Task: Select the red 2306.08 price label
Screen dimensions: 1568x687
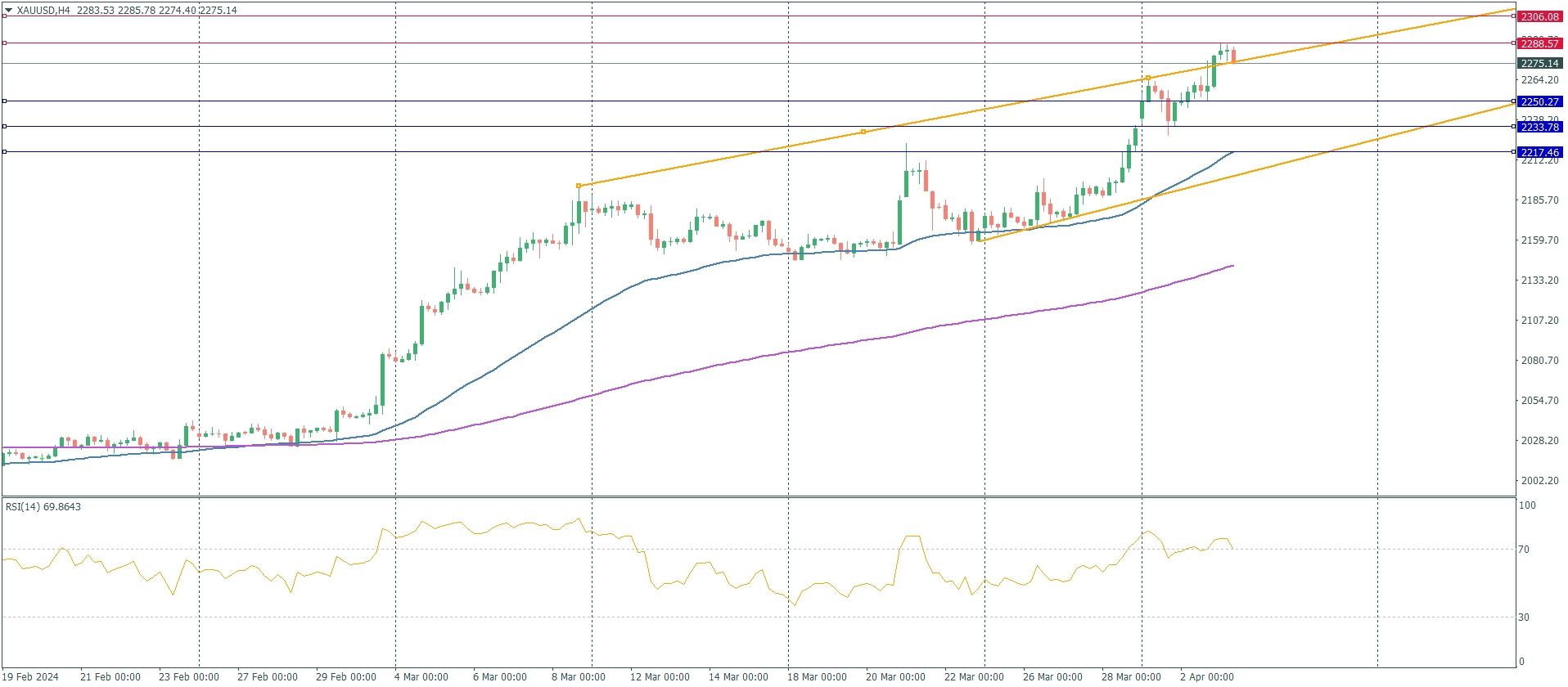Action: coord(1539,16)
